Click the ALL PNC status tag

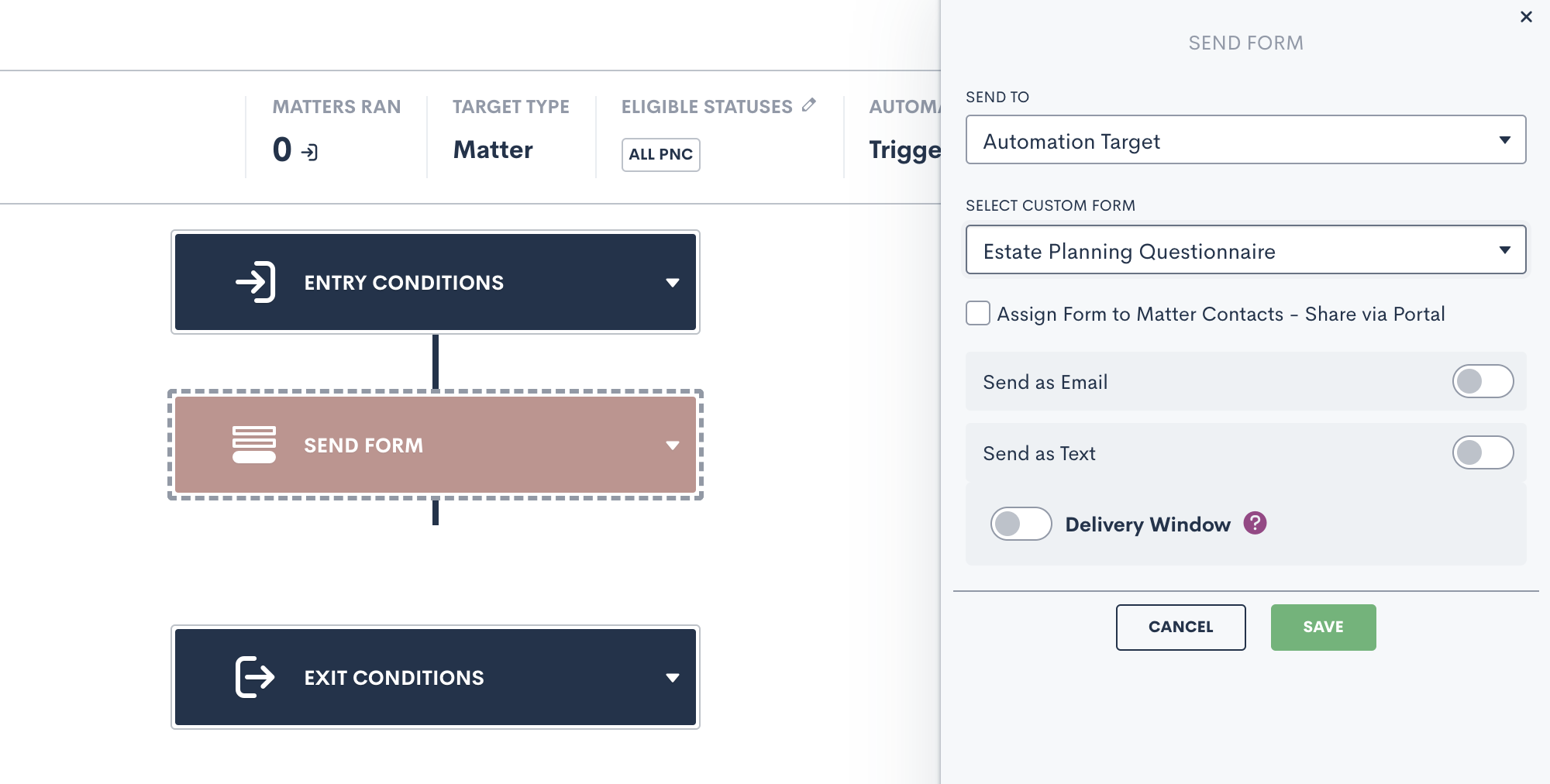[660, 154]
